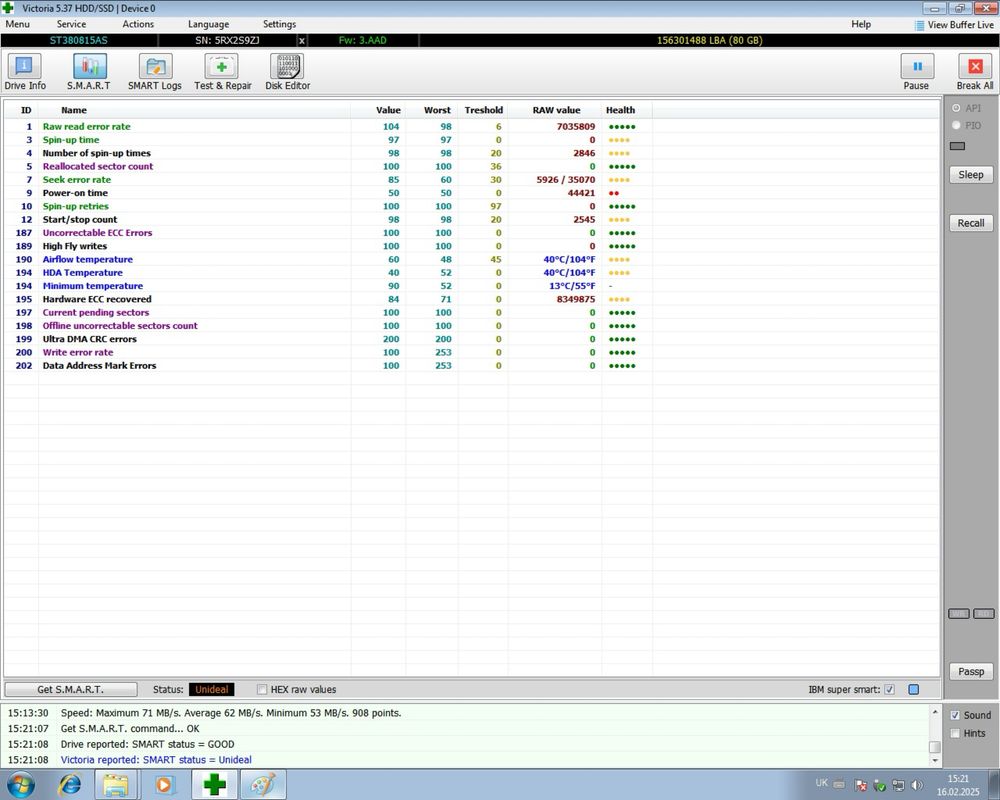Screen dimensions: 1000x800
Task: Click the network tray icon
Action: tap(899, 785)
